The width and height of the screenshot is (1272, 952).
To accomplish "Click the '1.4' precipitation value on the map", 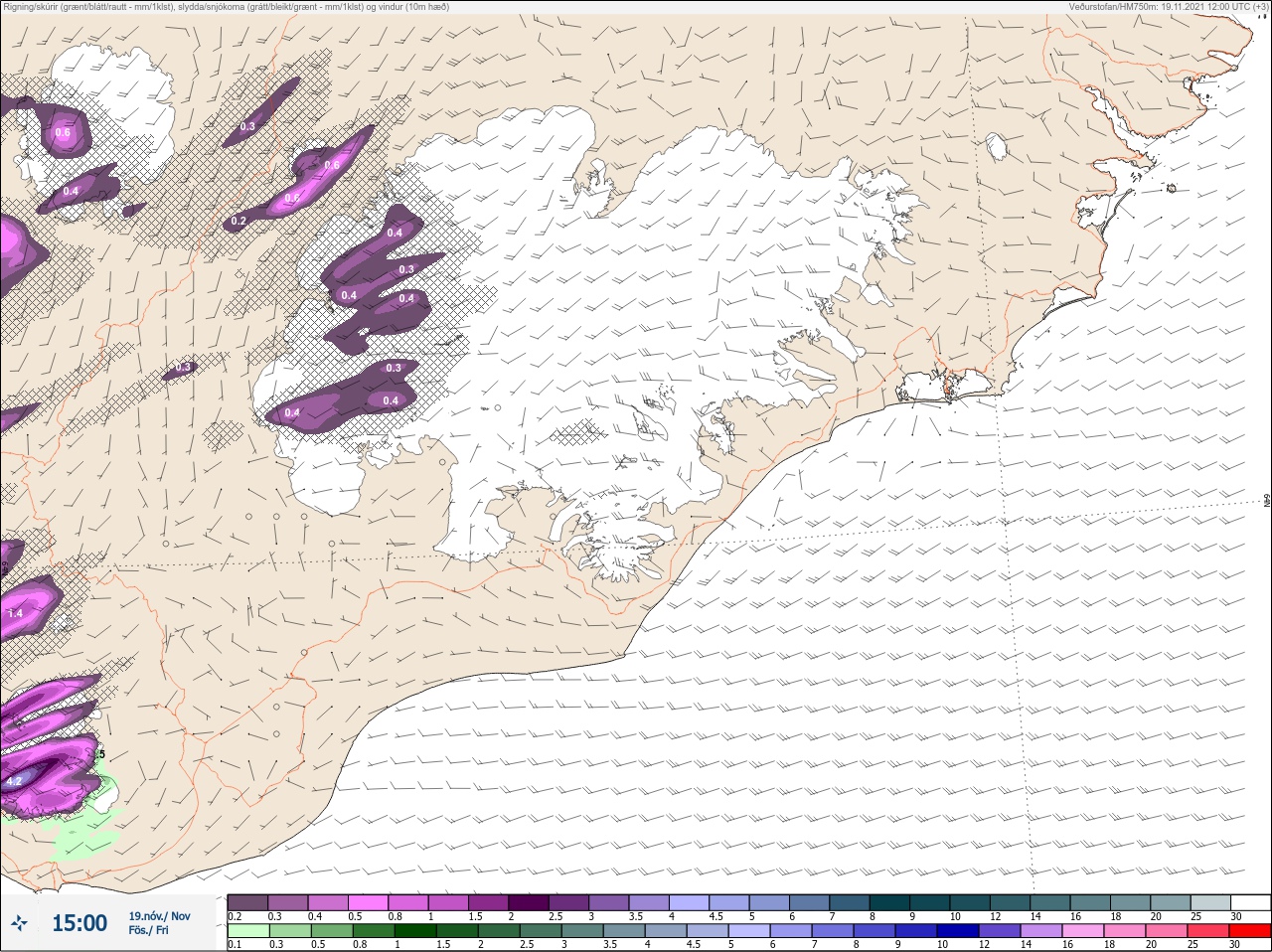I will (15, 613).
